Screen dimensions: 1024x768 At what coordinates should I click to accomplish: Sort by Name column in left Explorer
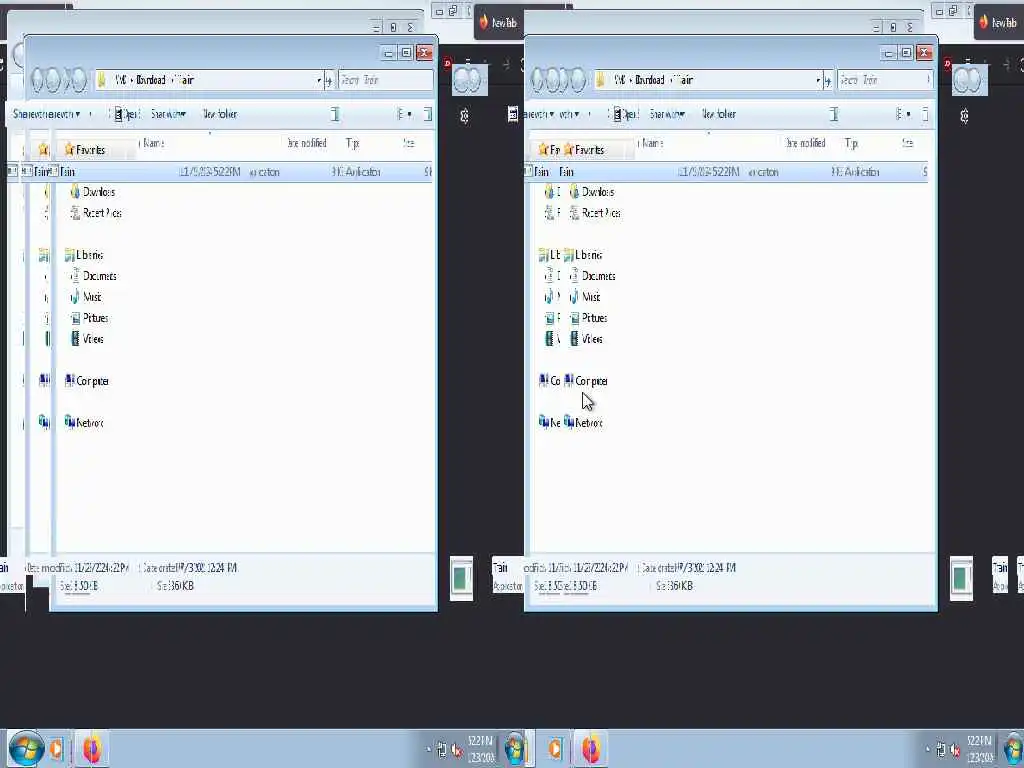[x=154, y=143]
